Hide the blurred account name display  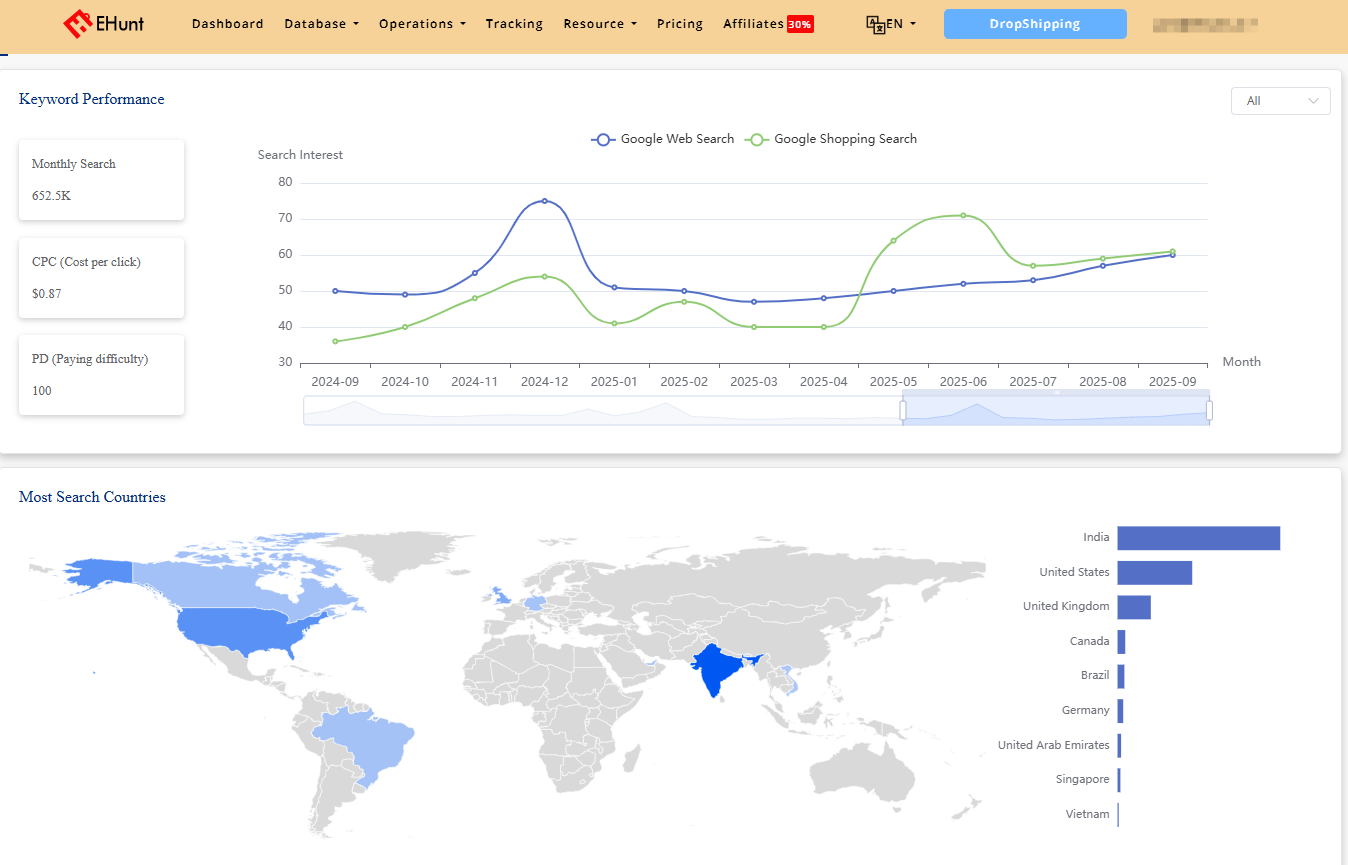point(1205,23)
